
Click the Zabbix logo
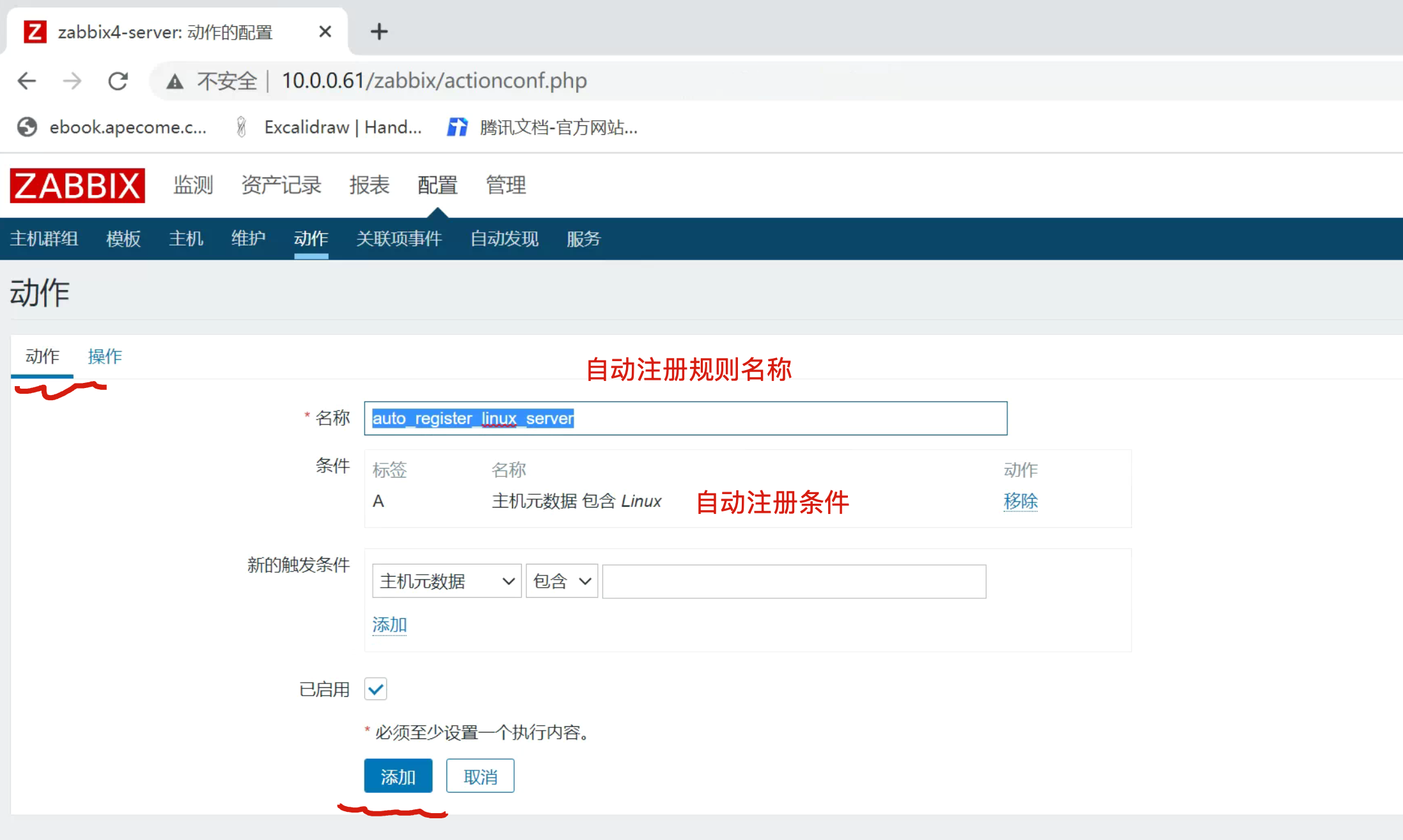click(x=77, y=186)
